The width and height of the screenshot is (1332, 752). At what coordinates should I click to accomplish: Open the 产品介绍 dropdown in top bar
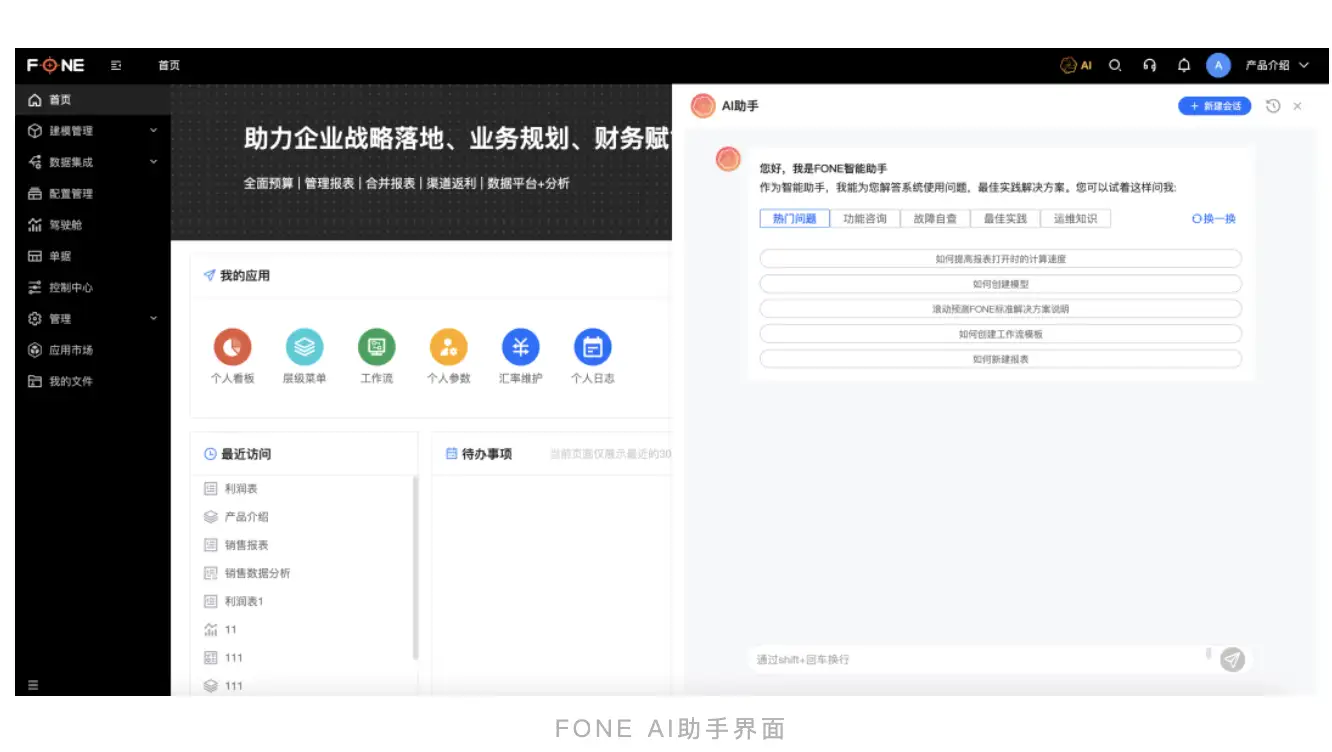[1277, 66]
